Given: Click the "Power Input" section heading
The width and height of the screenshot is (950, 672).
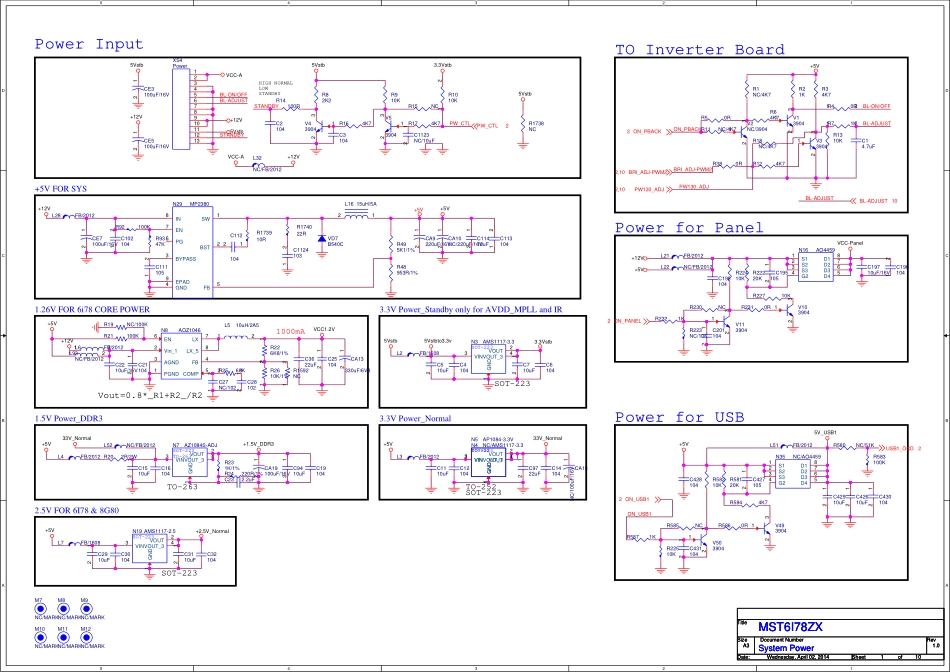Looking at the screenshot, I should pyautogui.click(x=90, y=44).
